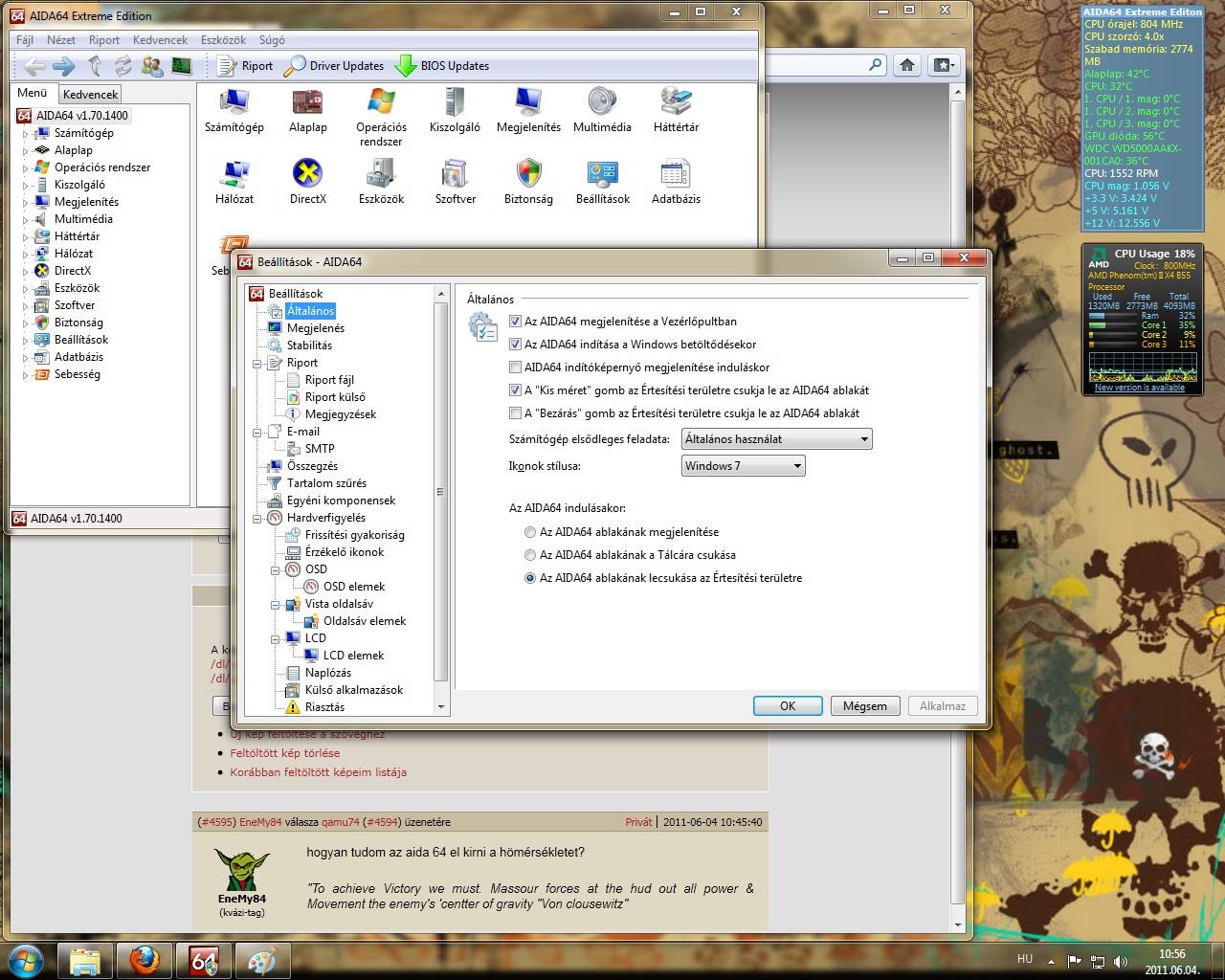This screenshot has height=980, width=1225.
Task: Open the Háttértár storage icon
Action: pos(676,112)
